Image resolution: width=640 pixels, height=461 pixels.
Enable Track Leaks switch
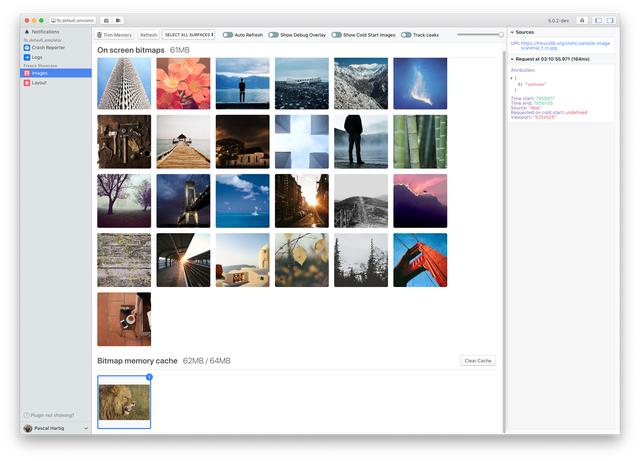(406, 35)
